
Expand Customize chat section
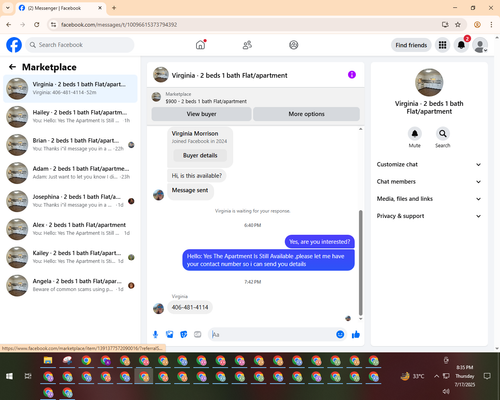pyautogui.click(x=429, y=164)
